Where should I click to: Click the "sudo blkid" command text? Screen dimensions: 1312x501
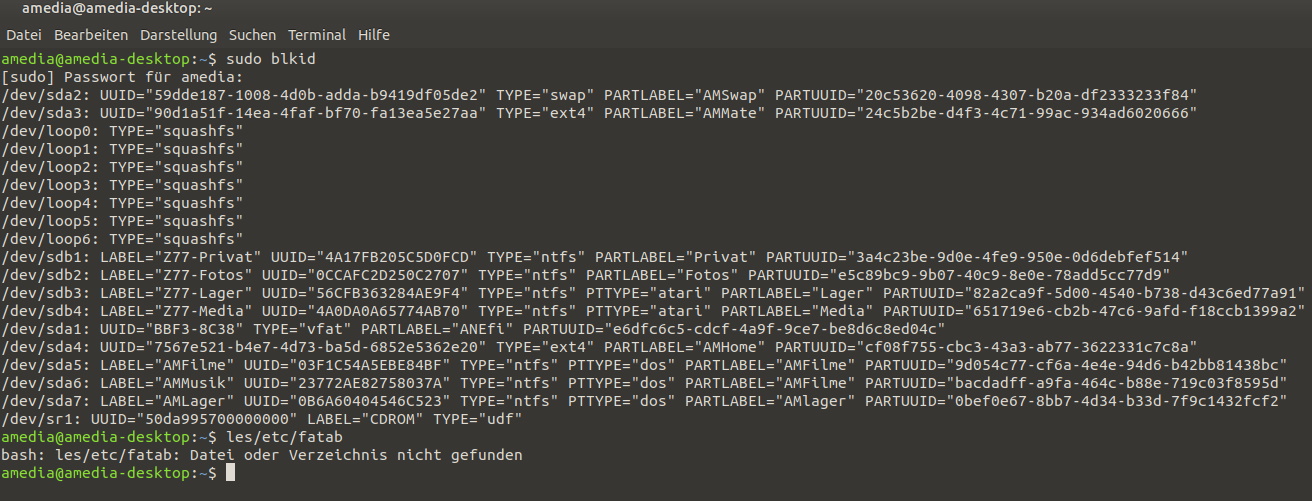[270, 59]
